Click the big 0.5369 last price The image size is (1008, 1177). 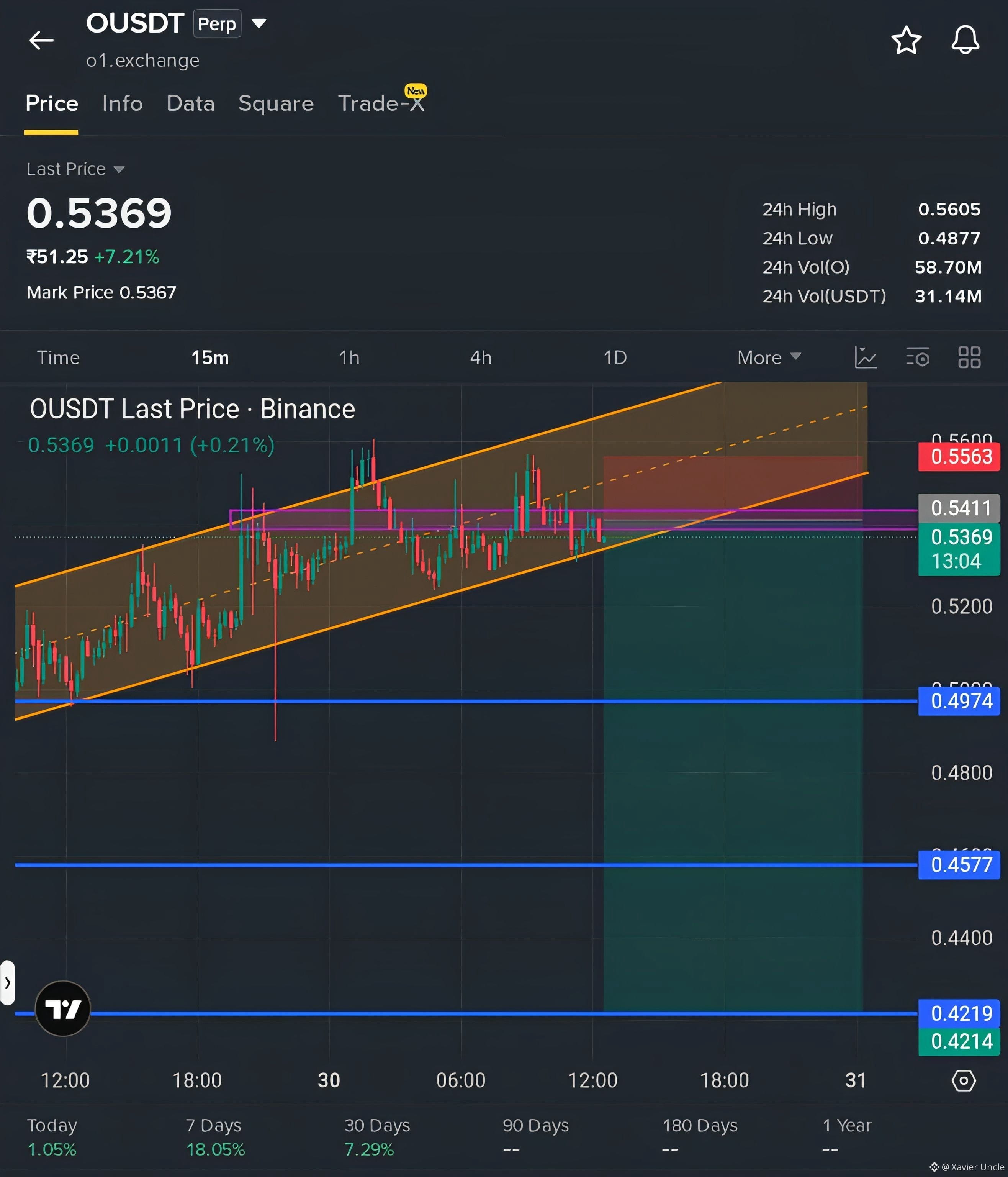click(99, 213)
